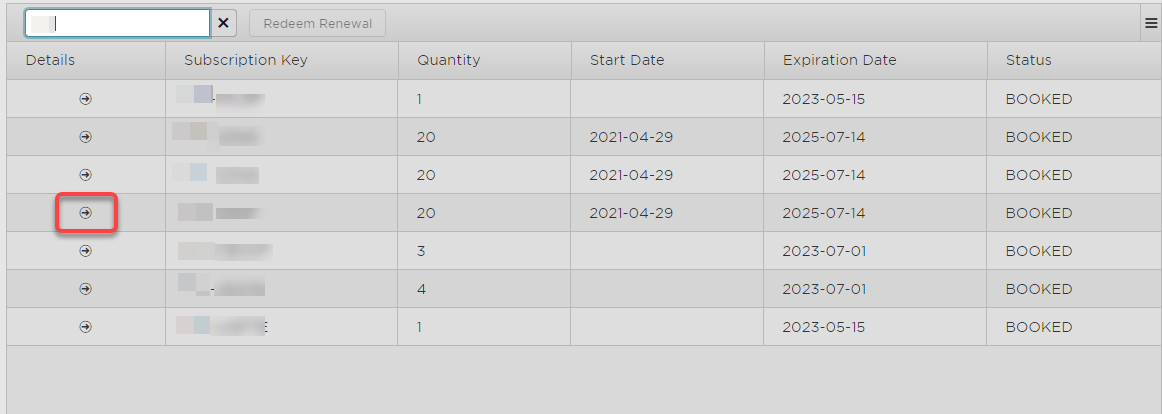Open details arrow in the last table row
The width and height of the screenshot is (1162, 414).
click(x=86, y=327)
